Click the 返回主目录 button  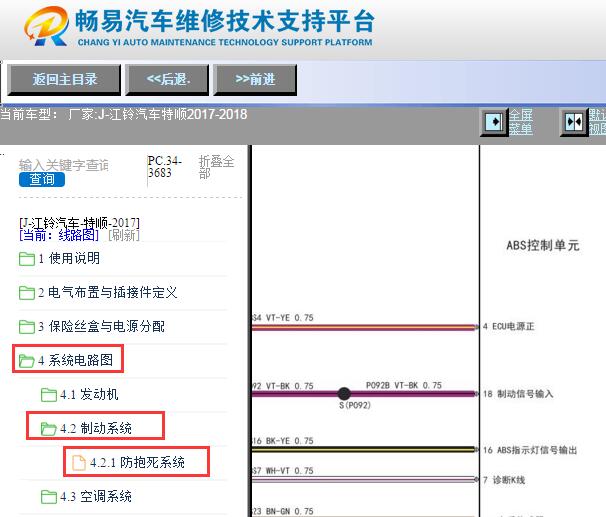64,80
